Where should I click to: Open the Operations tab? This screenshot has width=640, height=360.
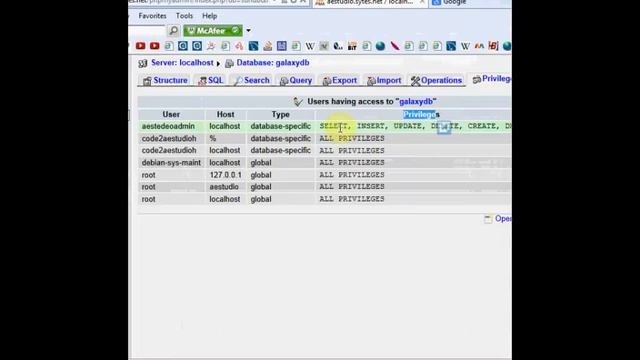pos(436,80)
